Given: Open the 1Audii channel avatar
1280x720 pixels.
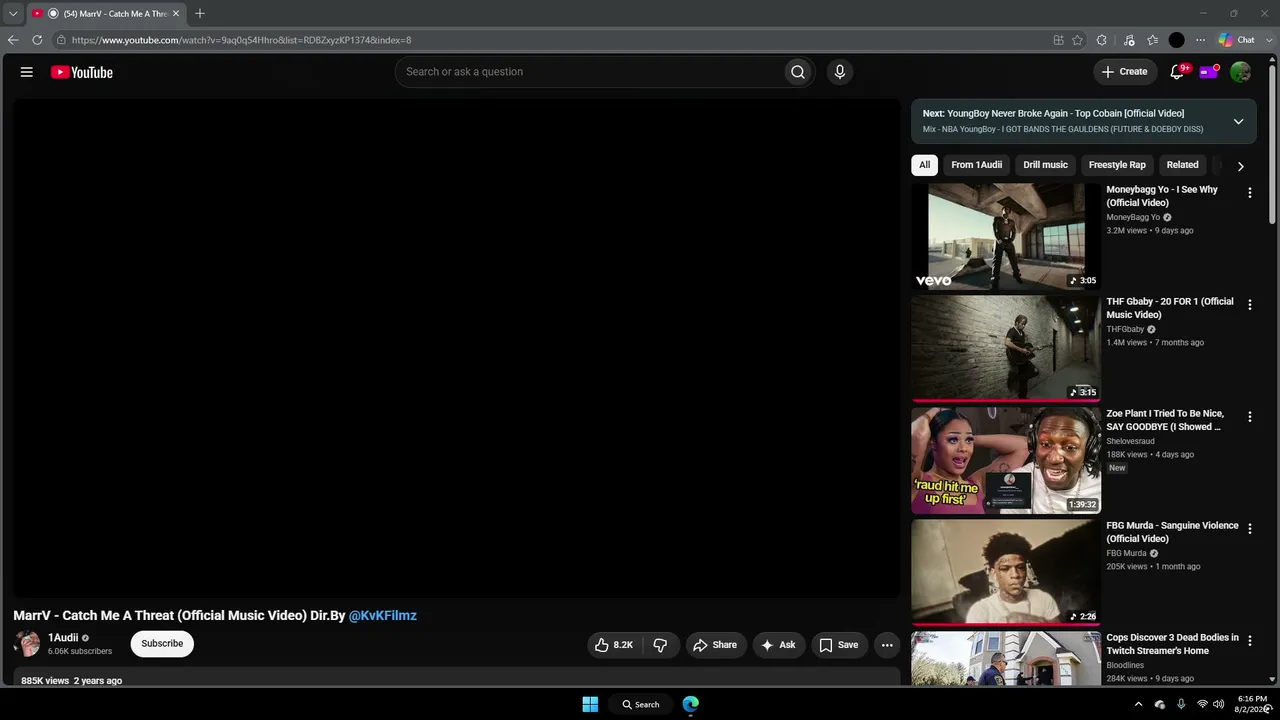Looking at the screenshot, I should [28, 644].
